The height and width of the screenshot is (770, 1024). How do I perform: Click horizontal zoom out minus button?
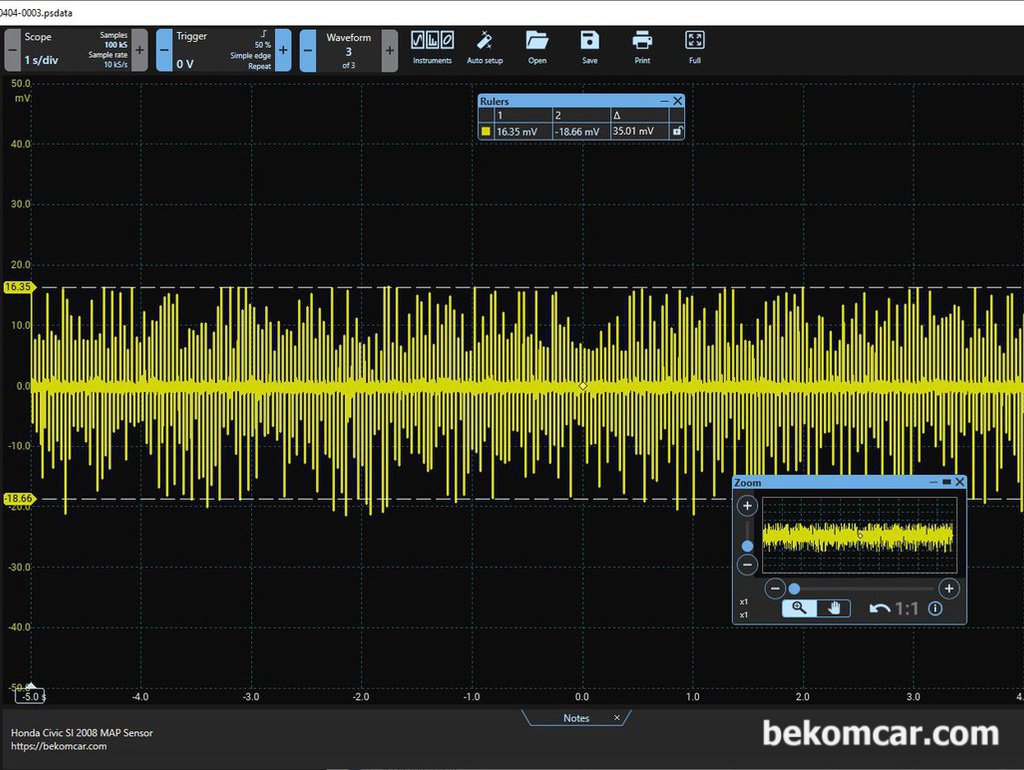coord(775,588)
